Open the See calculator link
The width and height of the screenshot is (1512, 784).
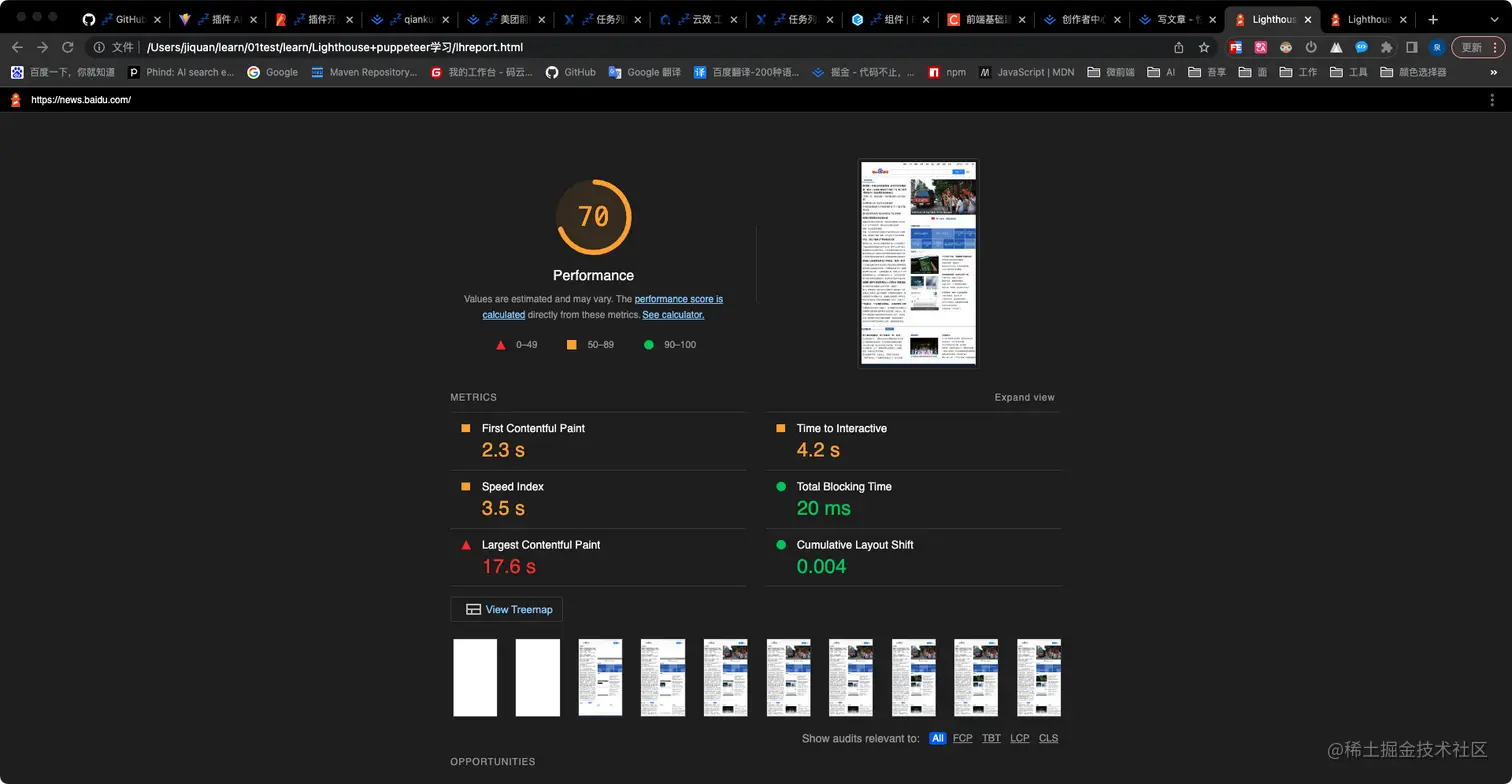coord(673,314)
